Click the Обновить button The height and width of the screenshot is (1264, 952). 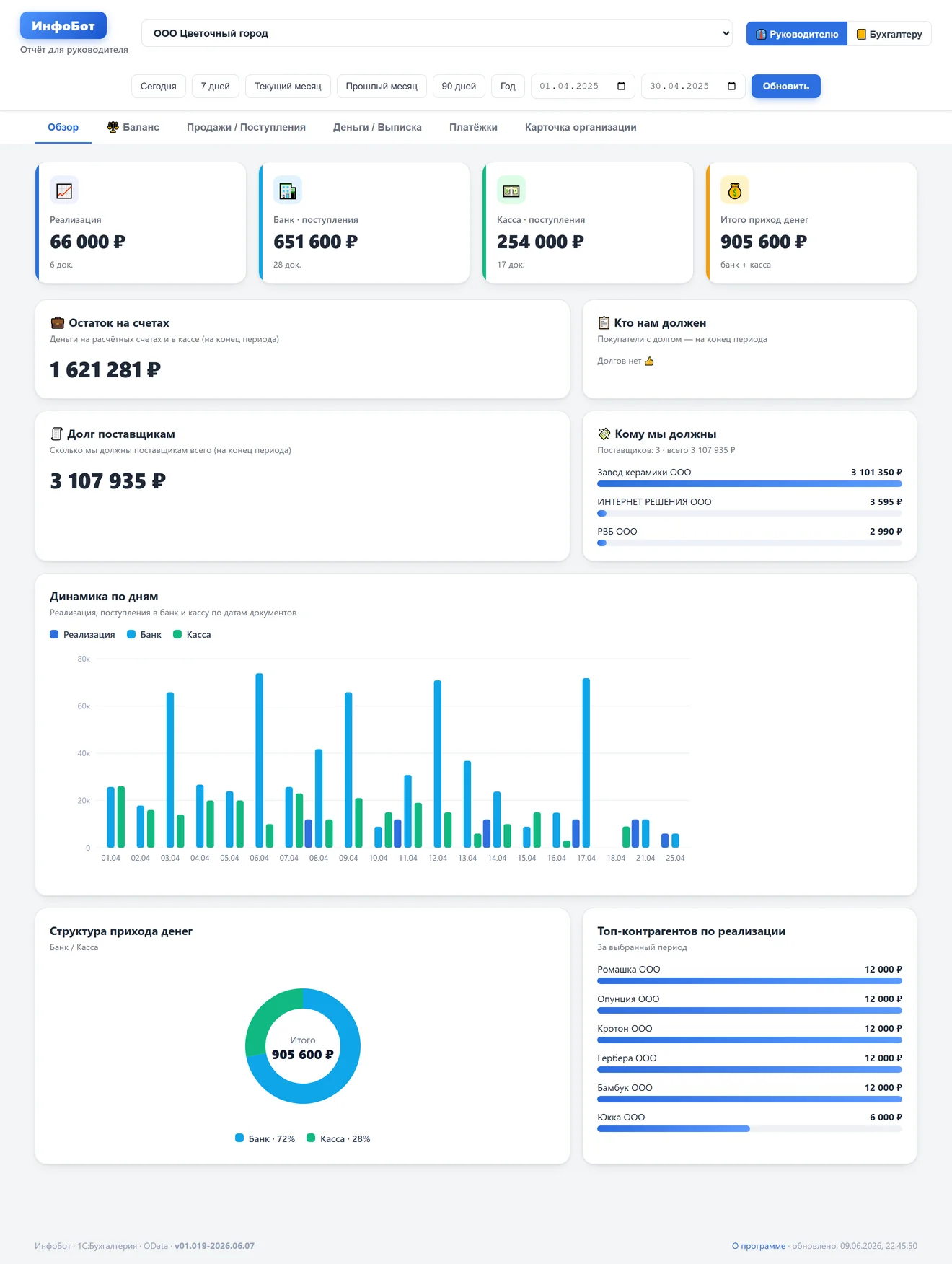786,86
